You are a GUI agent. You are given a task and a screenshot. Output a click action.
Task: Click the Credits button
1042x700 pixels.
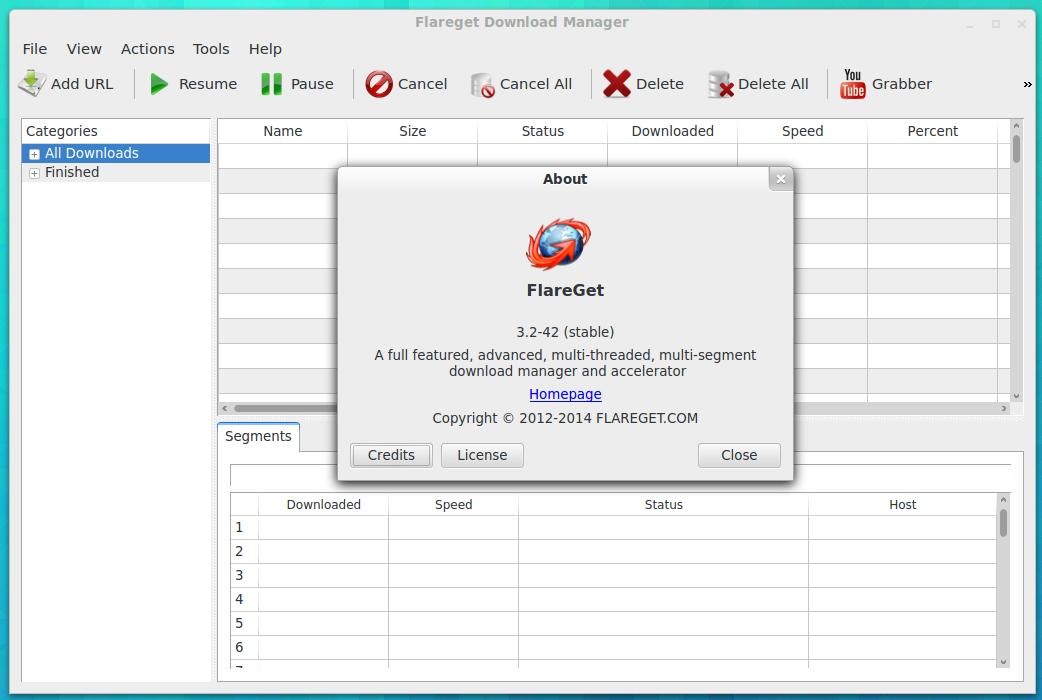tap(391, 455)
